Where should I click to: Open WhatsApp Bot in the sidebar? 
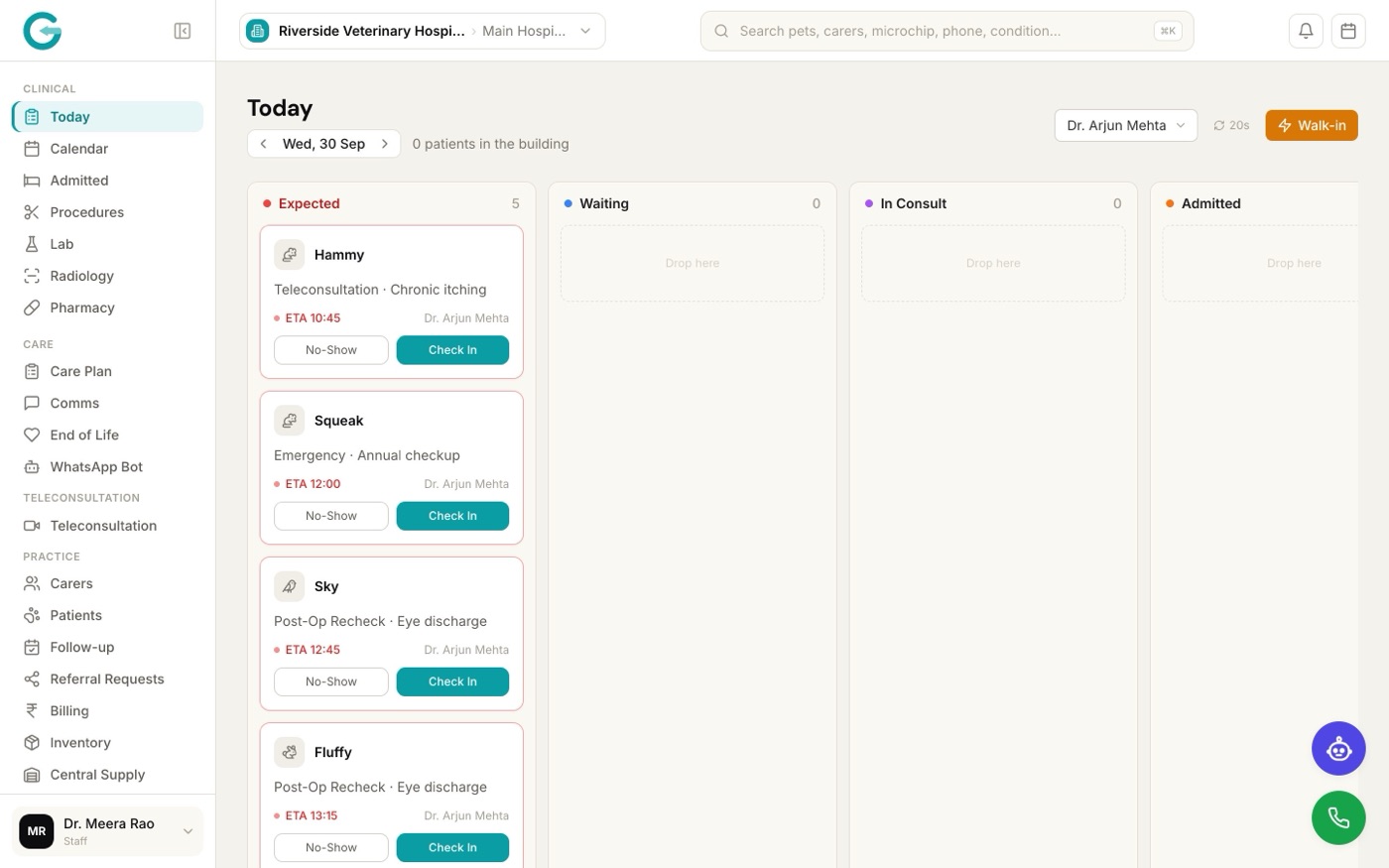(107, 467)
